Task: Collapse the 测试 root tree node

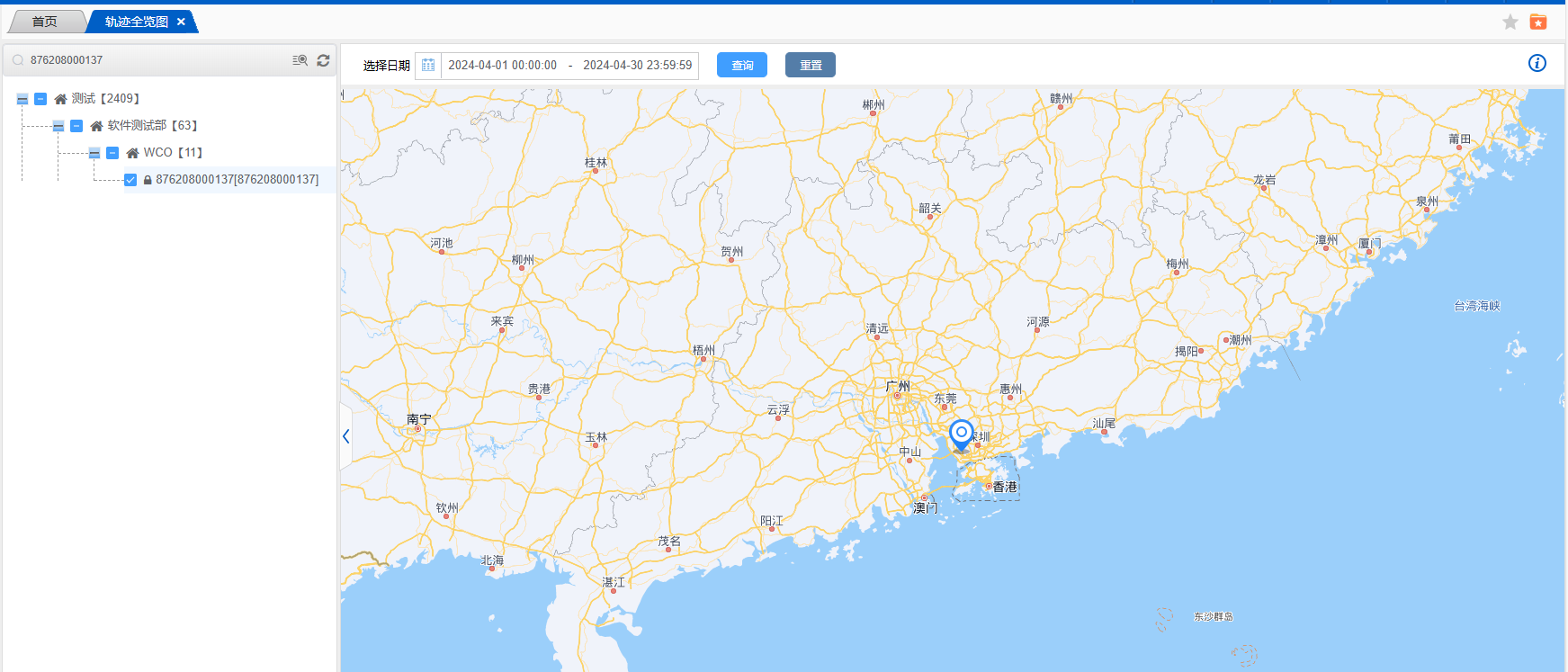Action: coord(22,99)
